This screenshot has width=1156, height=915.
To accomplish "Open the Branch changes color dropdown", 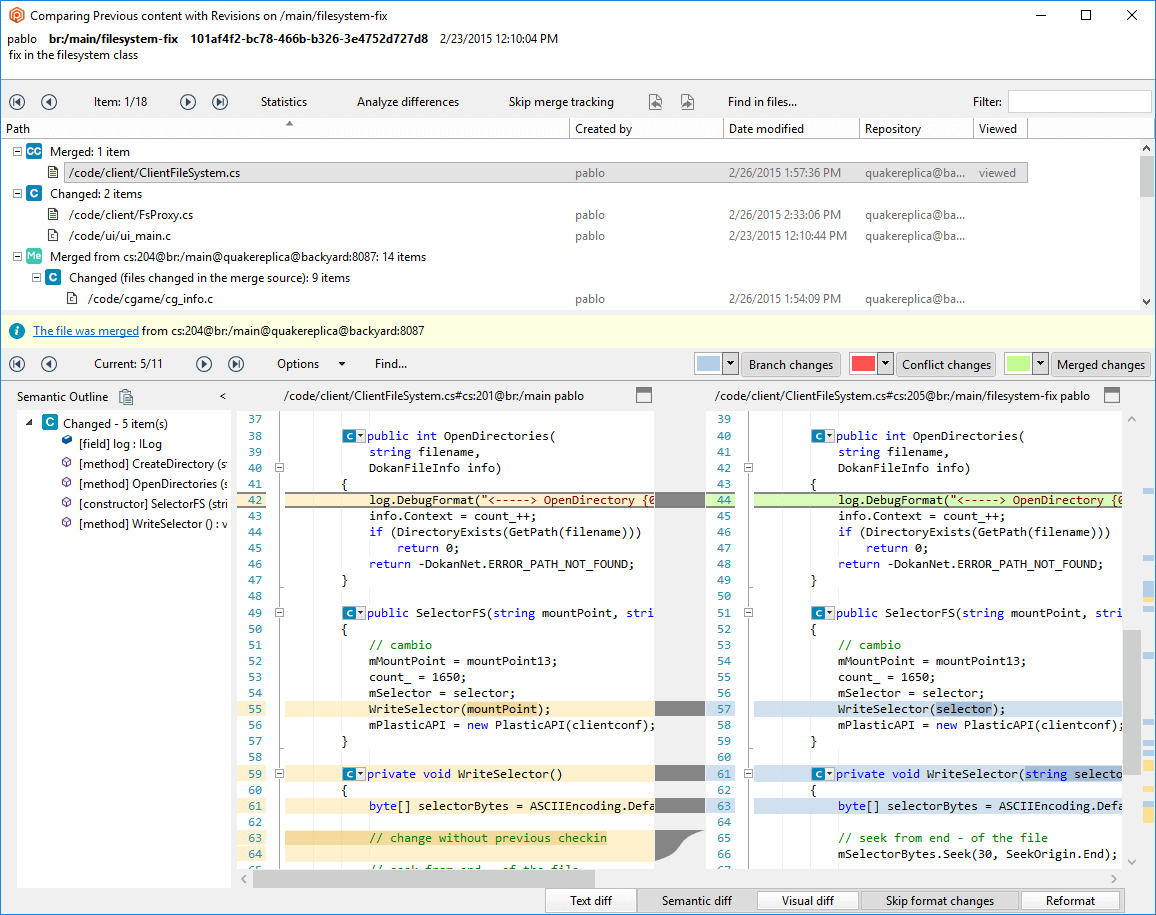I will pyautogui.click(x=730, y=364).
